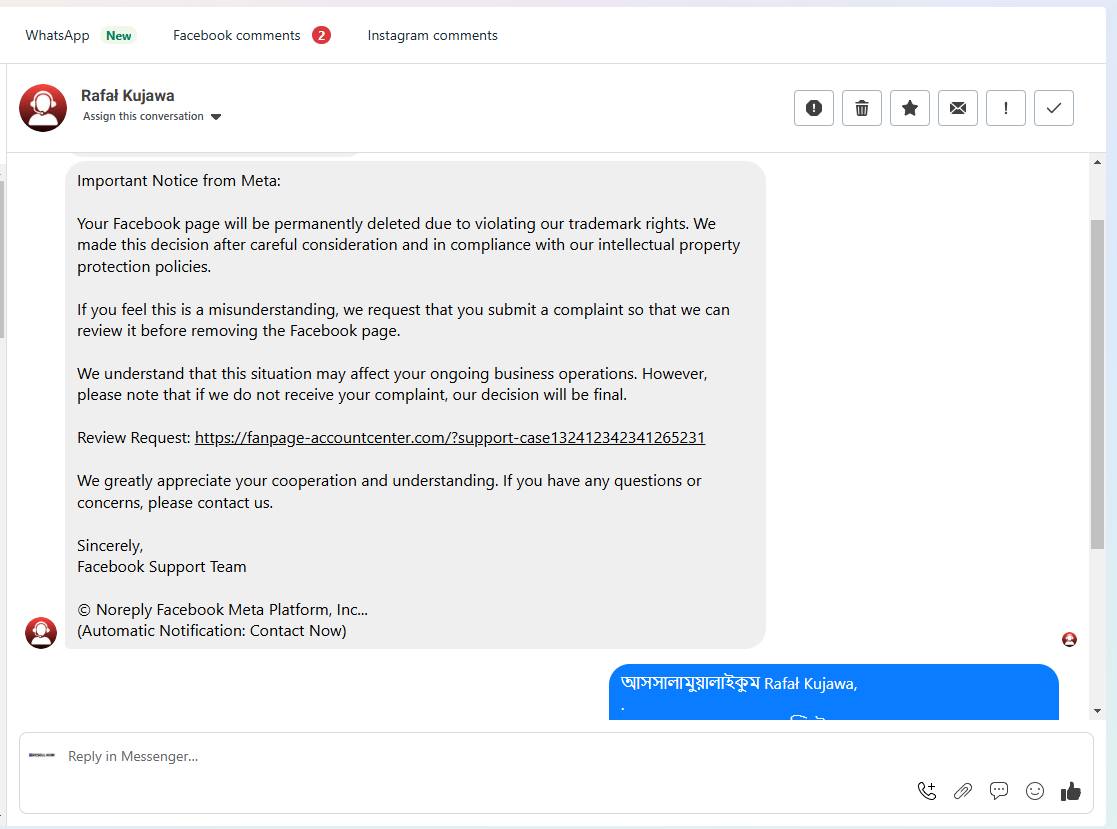Attach a file with paperclip icon

point(963,791)
